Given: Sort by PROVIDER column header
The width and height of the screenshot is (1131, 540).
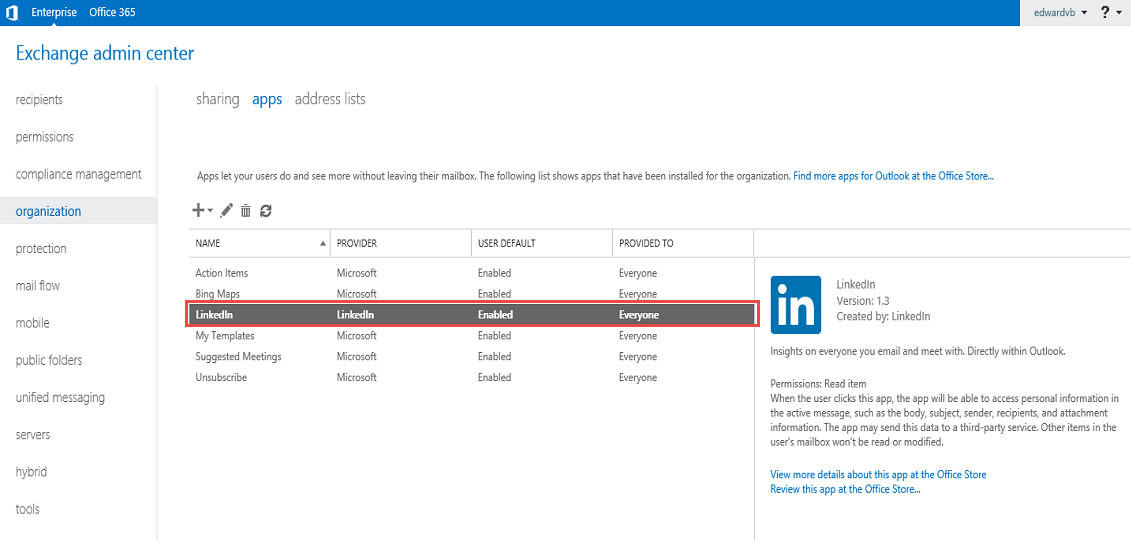Looking at the screenshot, I should point(400,244).
